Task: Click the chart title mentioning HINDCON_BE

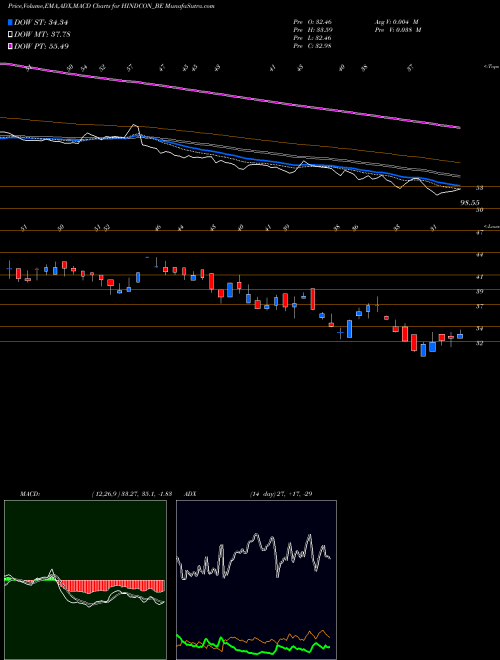Action: [x=111, y=7]
